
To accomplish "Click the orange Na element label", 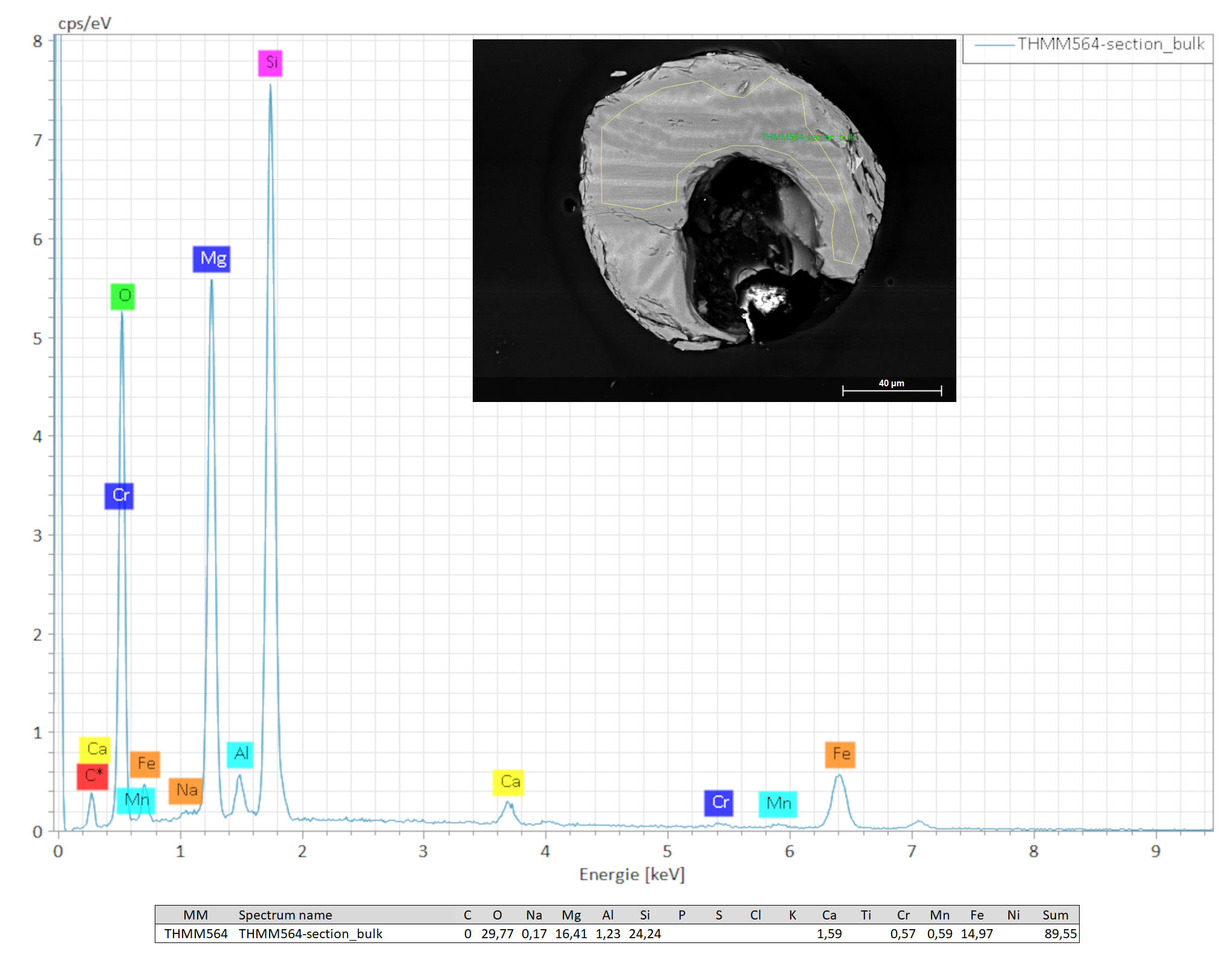I will coord(186,791).
